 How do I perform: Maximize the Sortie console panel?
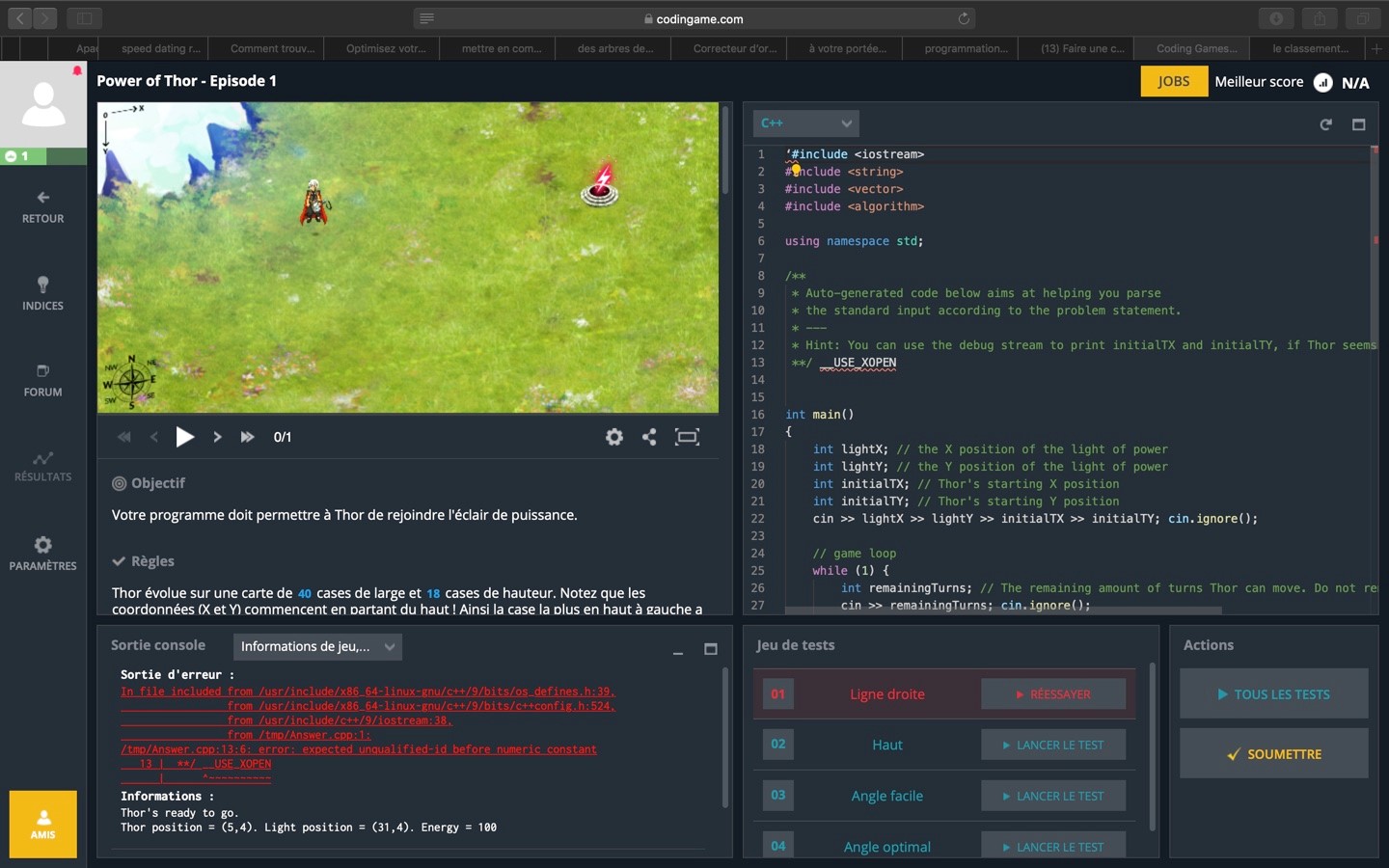pos(711,649)
